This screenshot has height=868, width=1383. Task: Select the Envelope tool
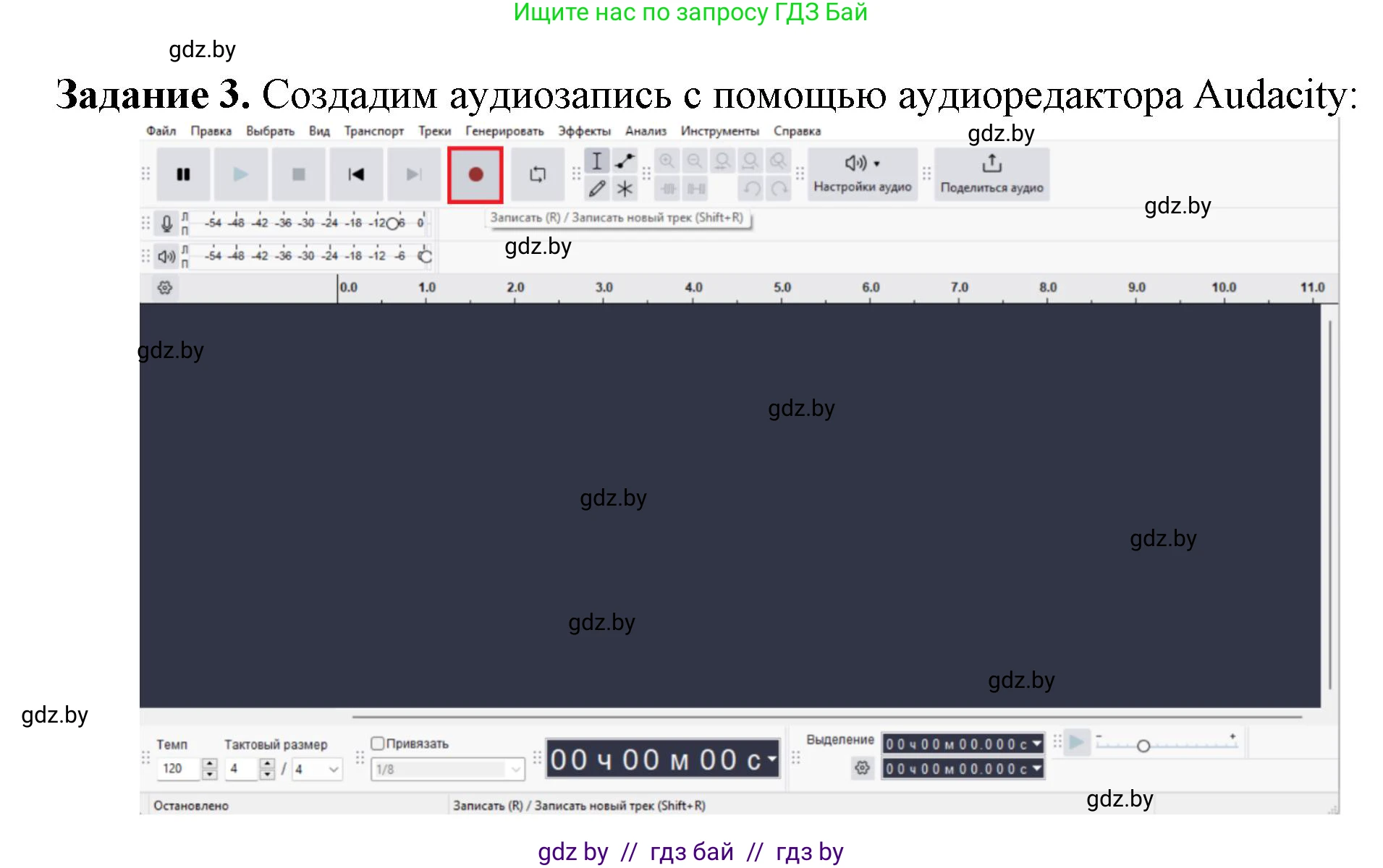(624, 161)
